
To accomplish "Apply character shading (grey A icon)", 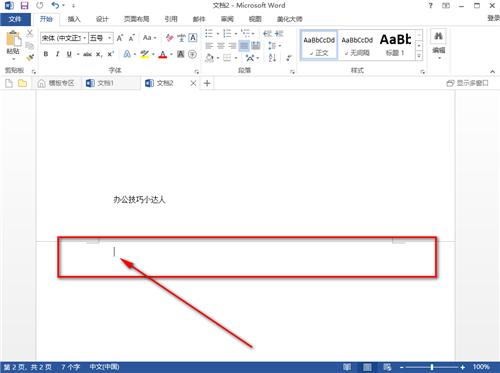I will tap(181, 54).
